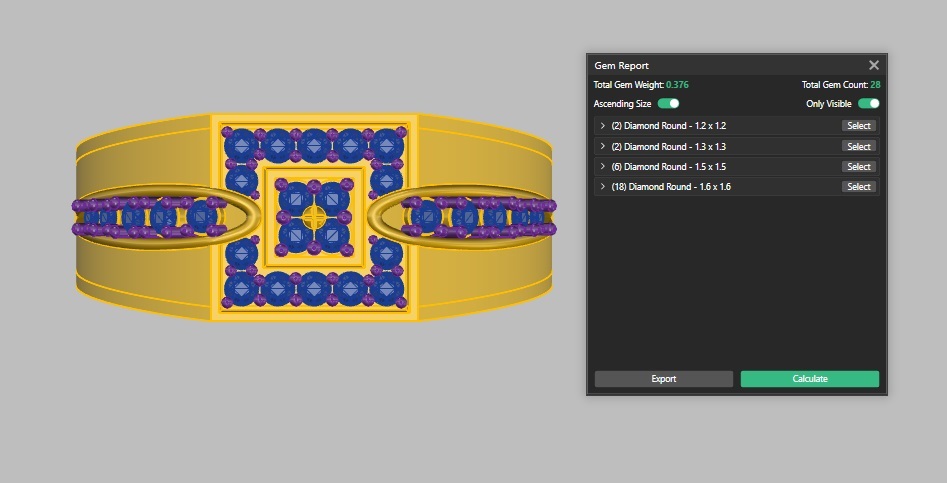Expand the Diamond Round 1.6 x 1.6 chevron
947x483 pixels.
click(x=602, y=186)
